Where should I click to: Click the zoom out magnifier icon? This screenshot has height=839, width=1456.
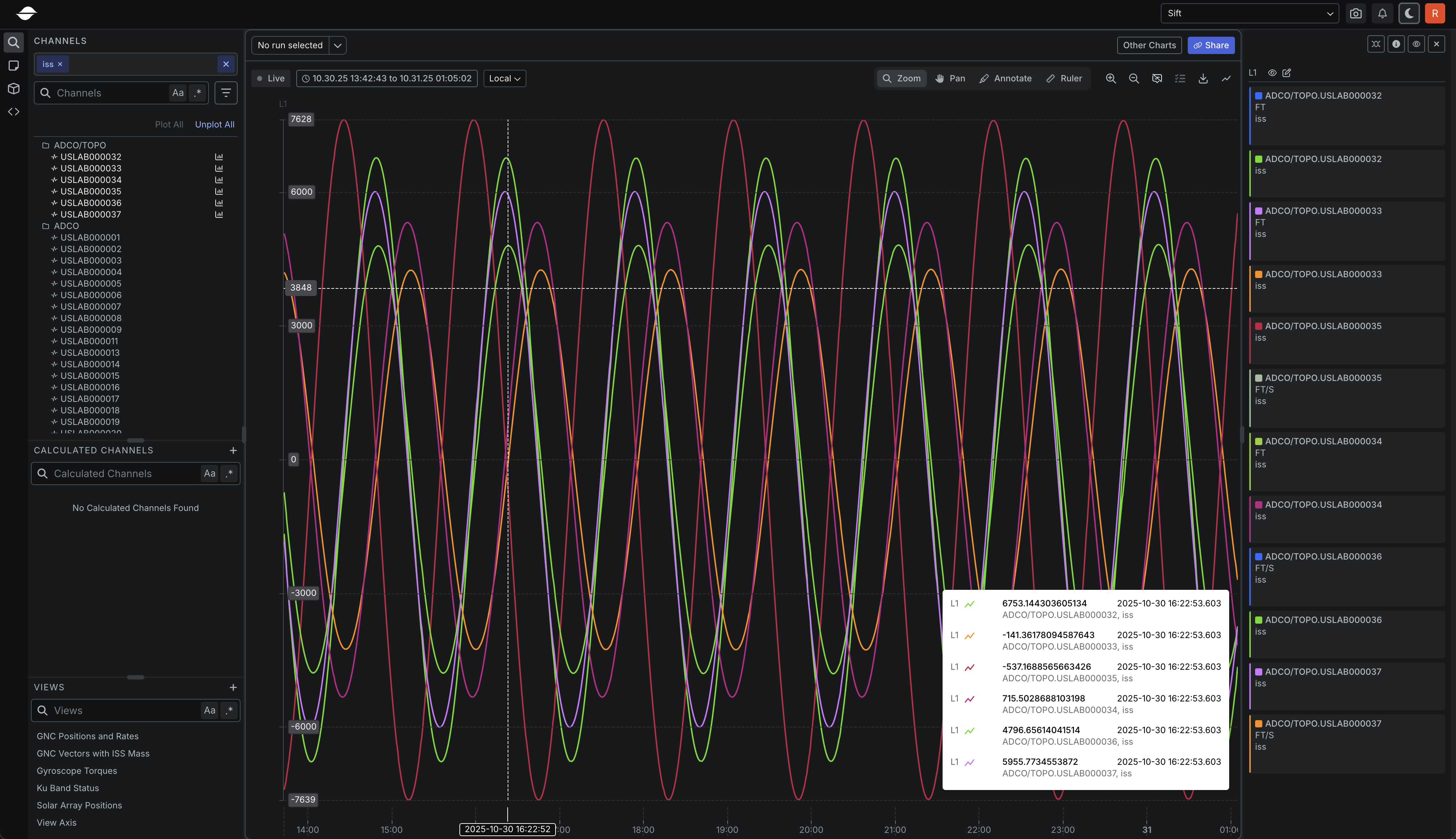1133,78
